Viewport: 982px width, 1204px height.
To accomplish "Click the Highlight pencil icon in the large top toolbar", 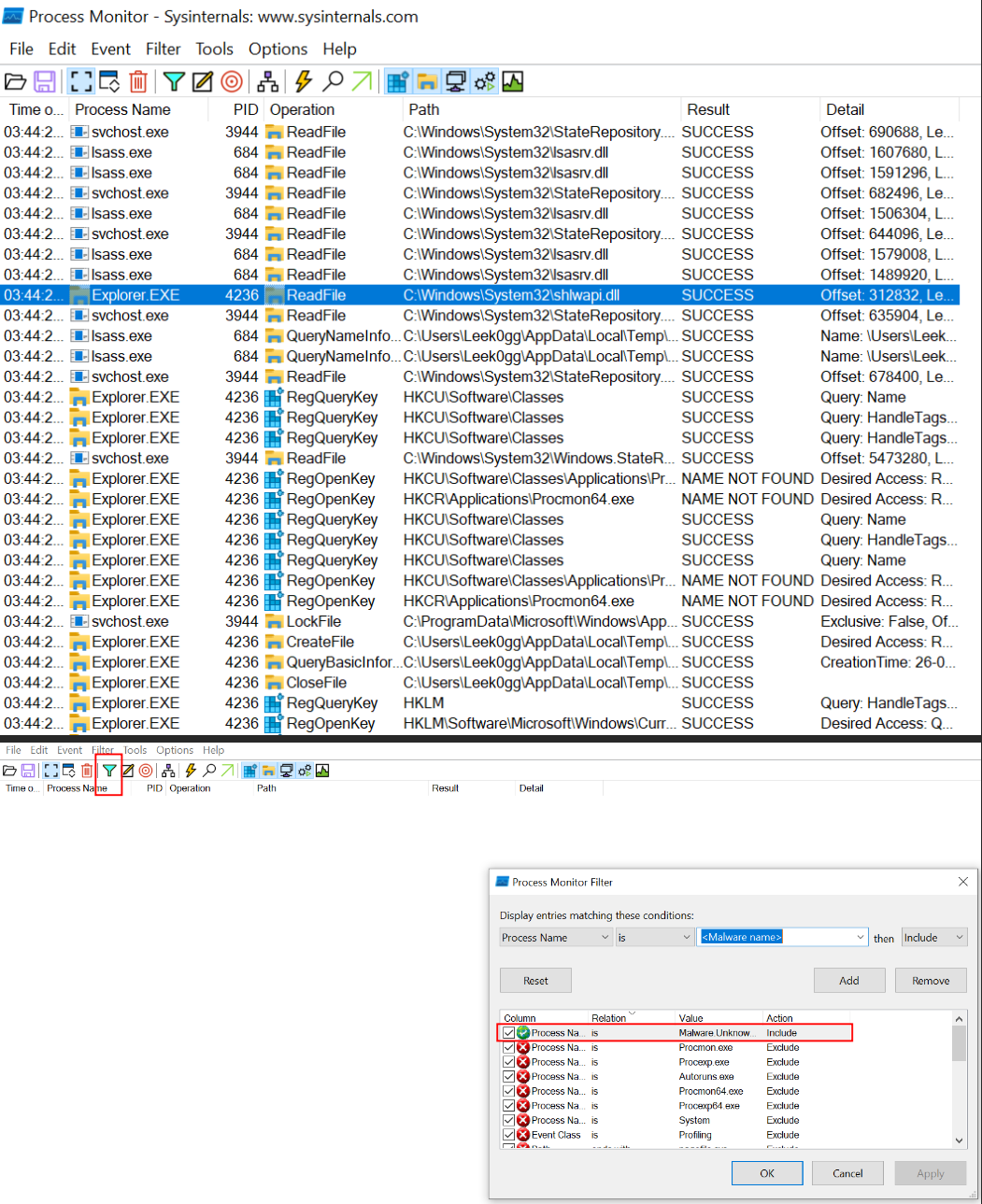I will coord(203,82).
